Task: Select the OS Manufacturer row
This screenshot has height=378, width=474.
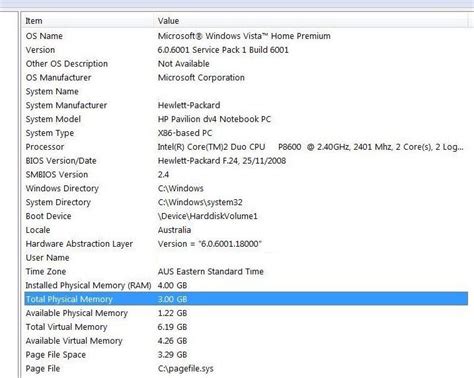Action: pos(246,78)
